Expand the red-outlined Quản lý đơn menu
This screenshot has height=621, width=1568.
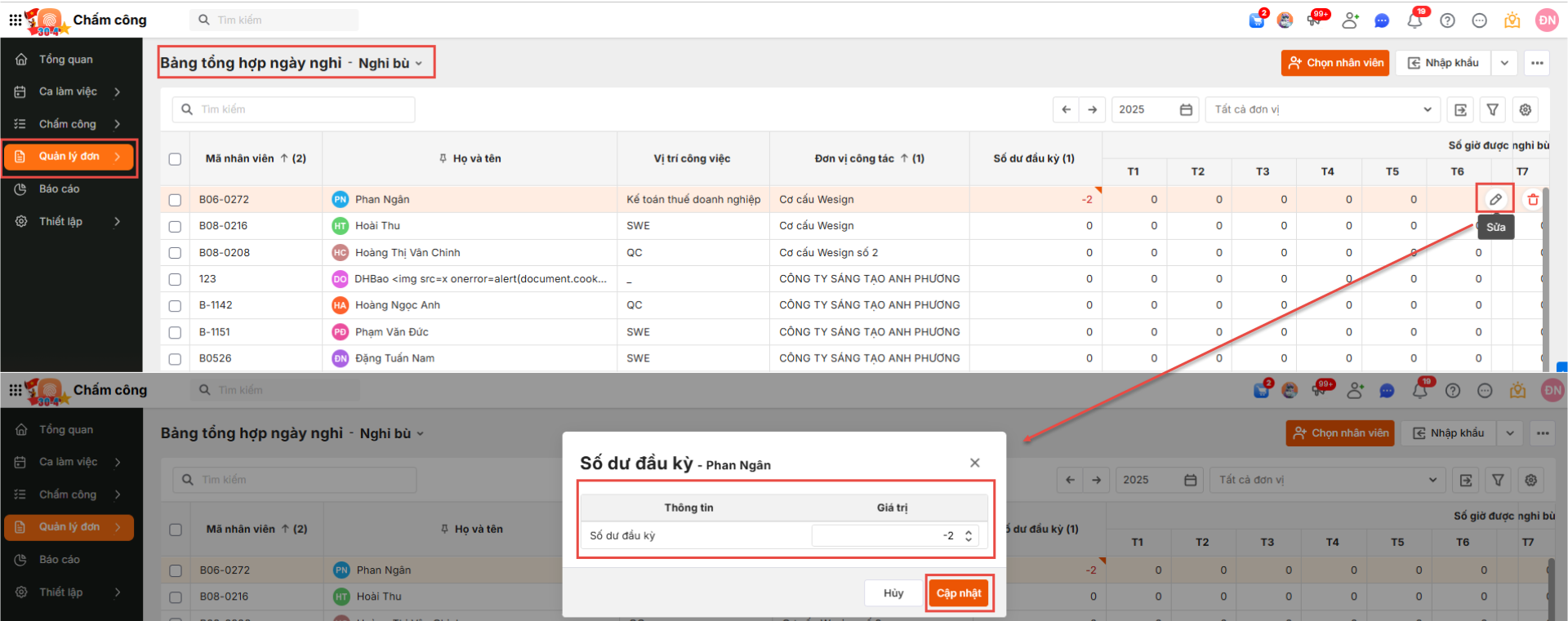69,157
